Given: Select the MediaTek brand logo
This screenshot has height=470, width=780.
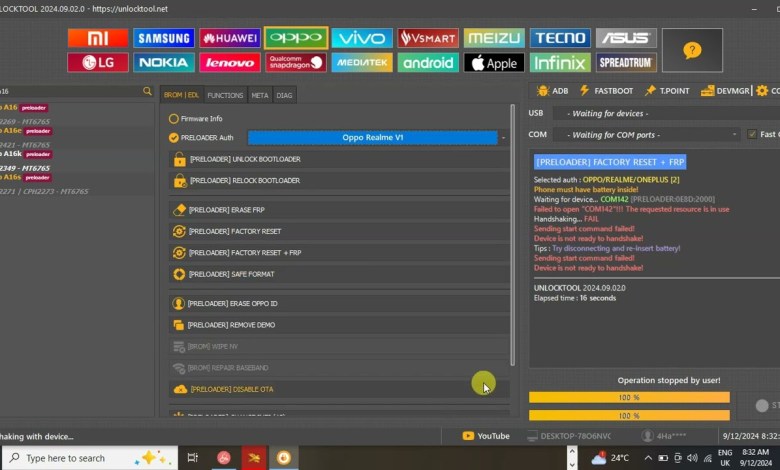Looking at the screenshot, I should click(362, 63).
